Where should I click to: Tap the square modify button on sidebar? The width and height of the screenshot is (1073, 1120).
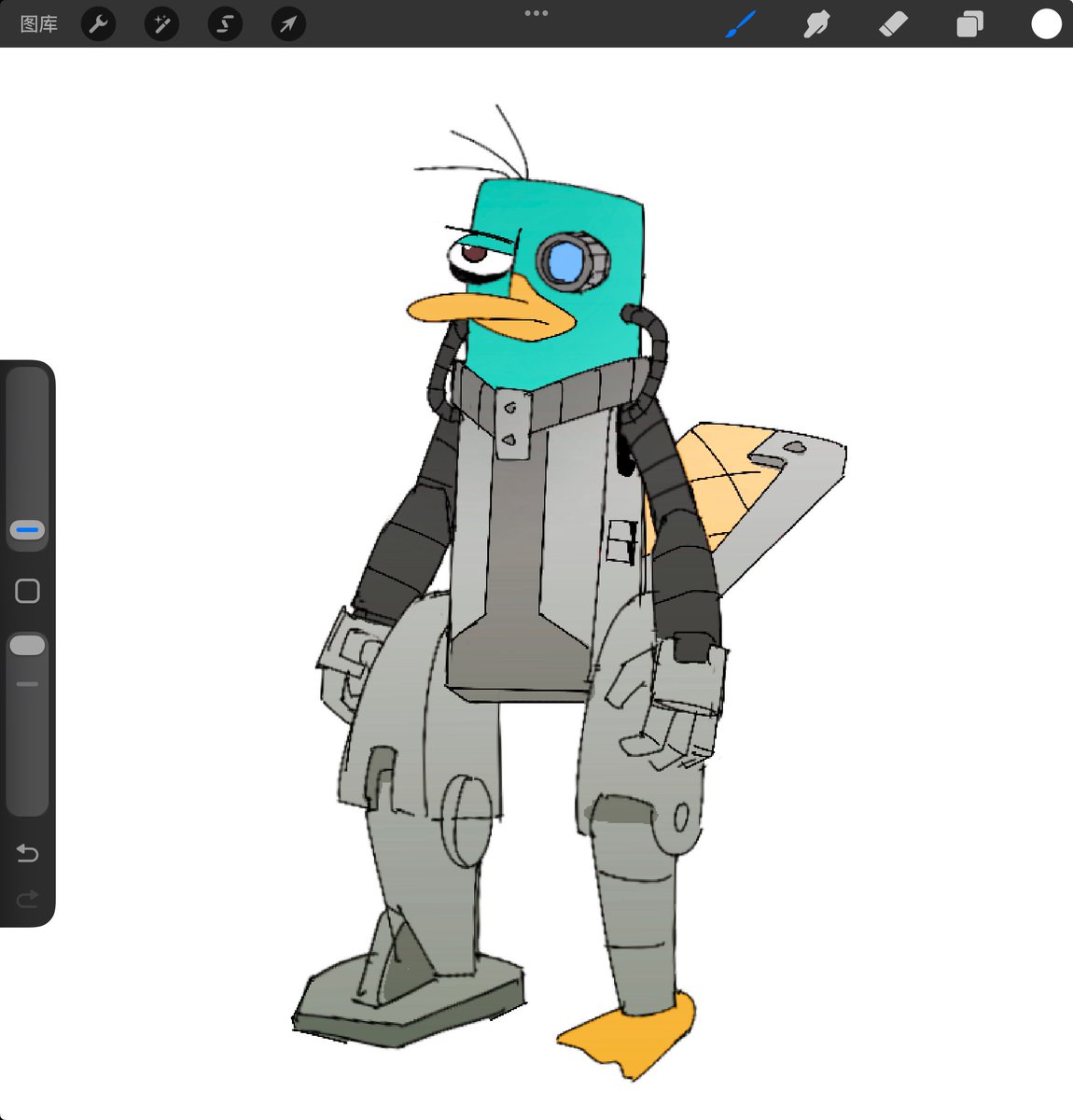coord(27,591)
